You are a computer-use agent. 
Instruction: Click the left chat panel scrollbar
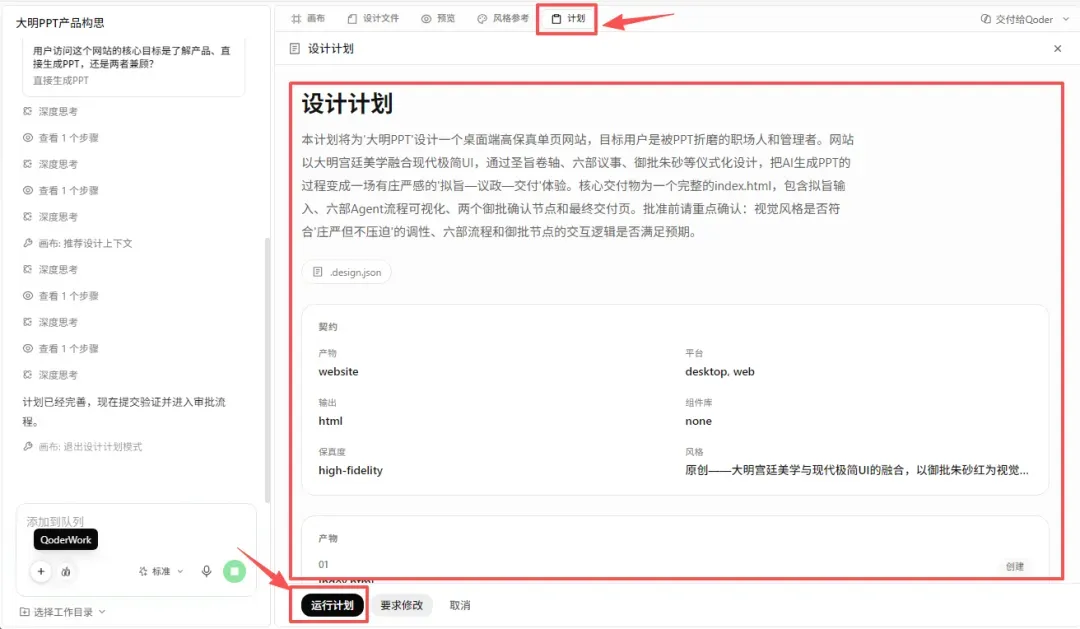(267, 369)
